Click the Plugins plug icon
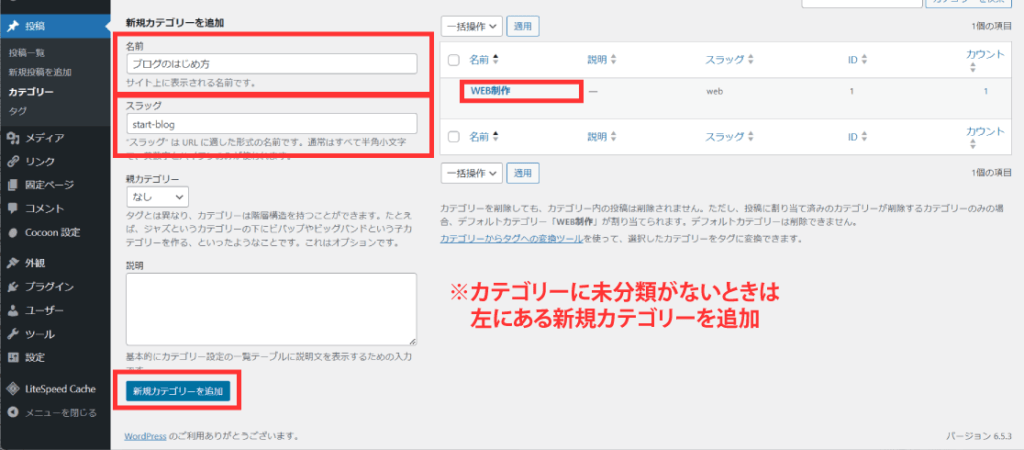 pyautogui.click(x=13, y=287)
